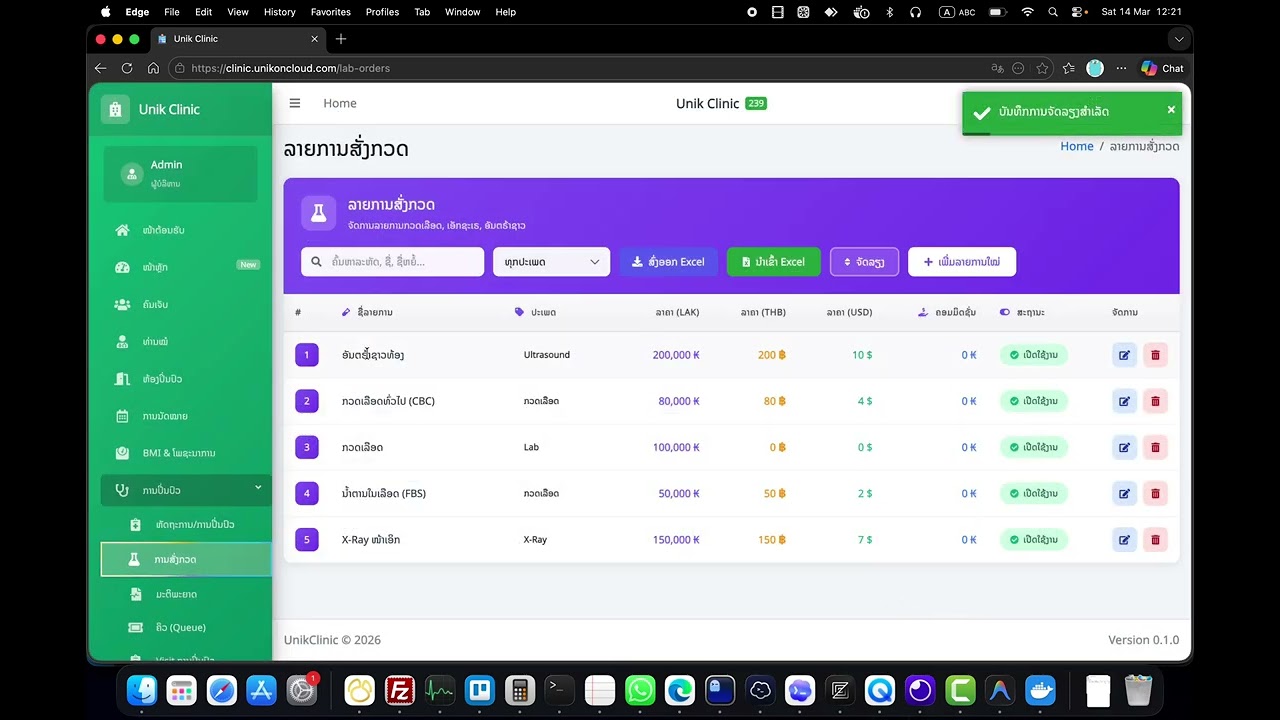This screenshot has width=1280, height=720.
Task: Open Edge Chat copilot button
Action: coord(1163,68)
